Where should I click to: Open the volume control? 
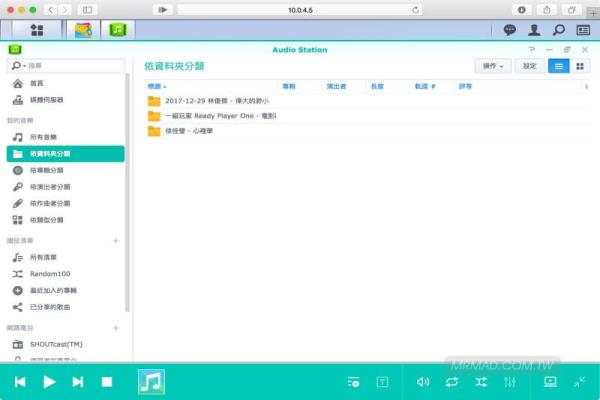pos(423,382)
